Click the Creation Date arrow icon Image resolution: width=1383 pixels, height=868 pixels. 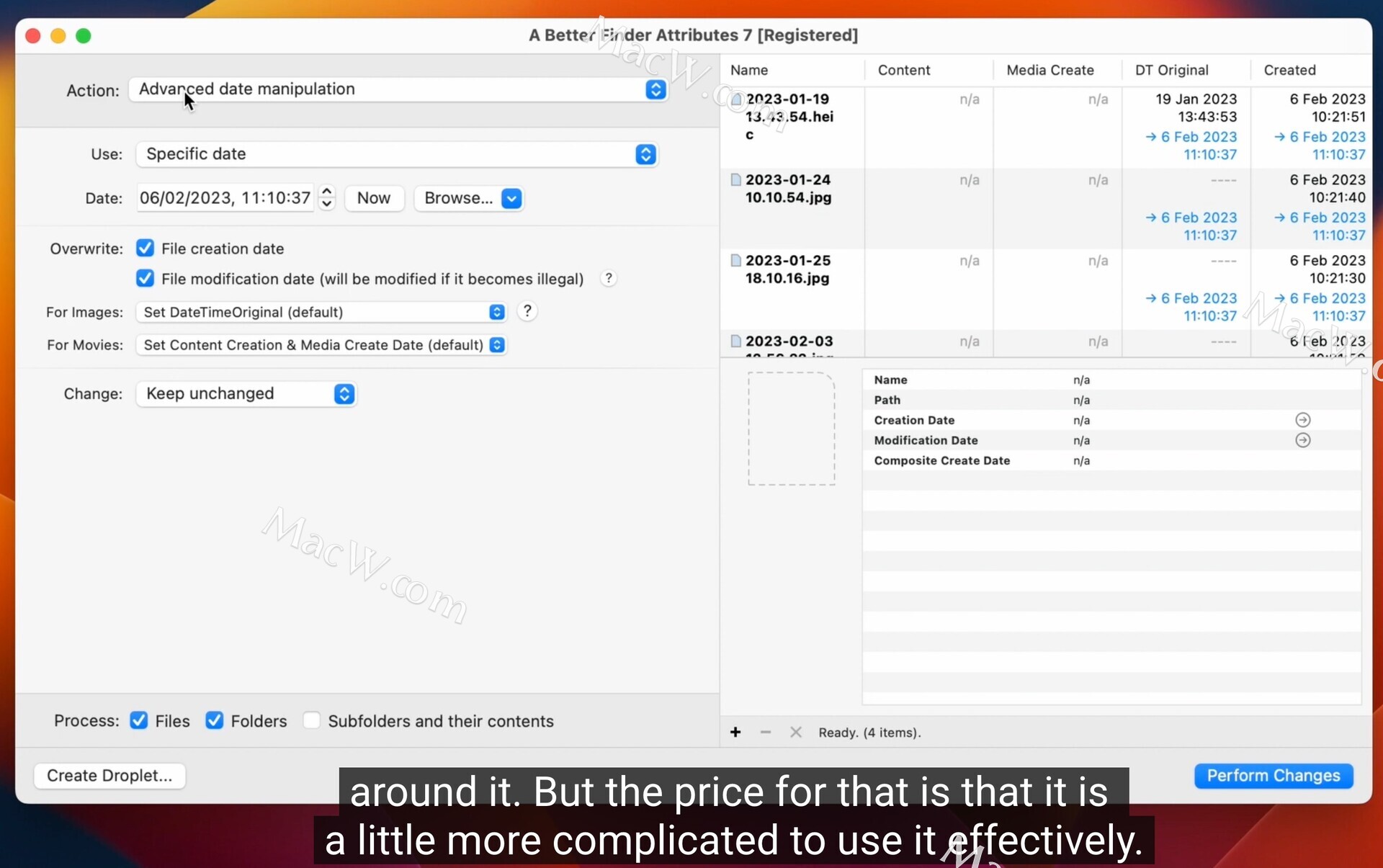point(1302,420)
